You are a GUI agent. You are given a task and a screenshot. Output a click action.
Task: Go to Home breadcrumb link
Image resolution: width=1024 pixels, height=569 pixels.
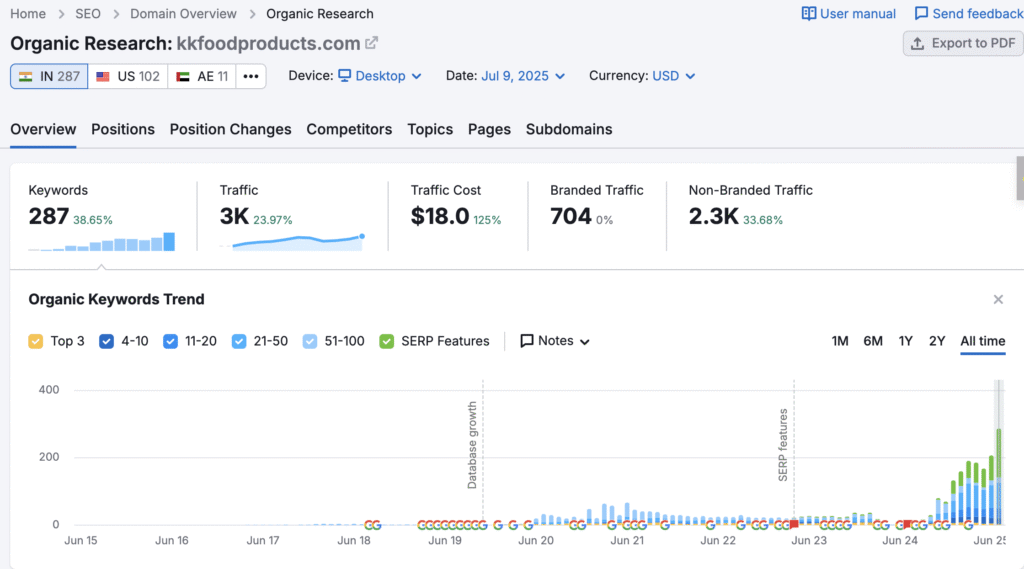coord(28,14)
